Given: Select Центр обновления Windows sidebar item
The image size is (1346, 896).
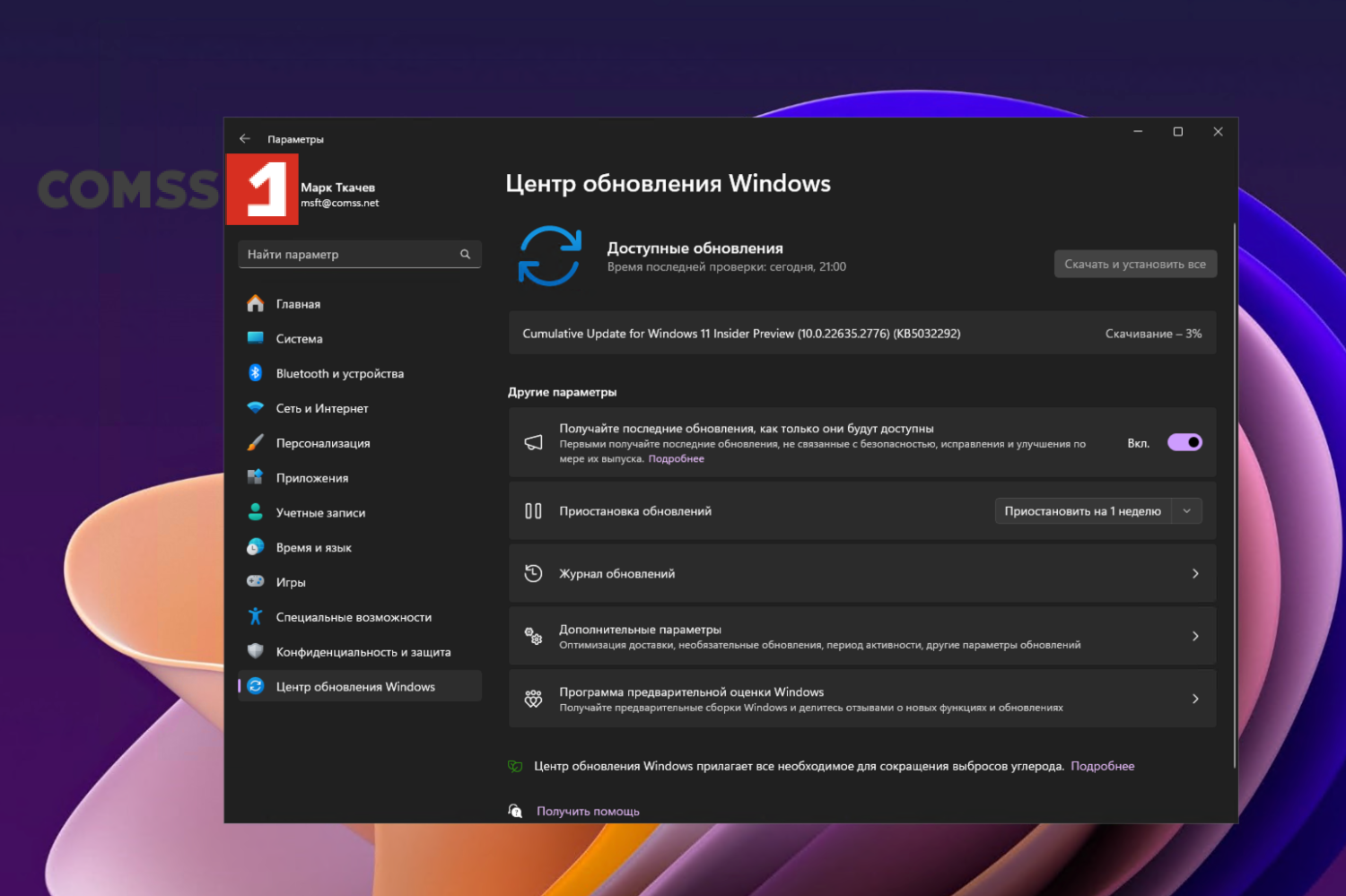Looking at the screenshot, I should pos(360,686).
